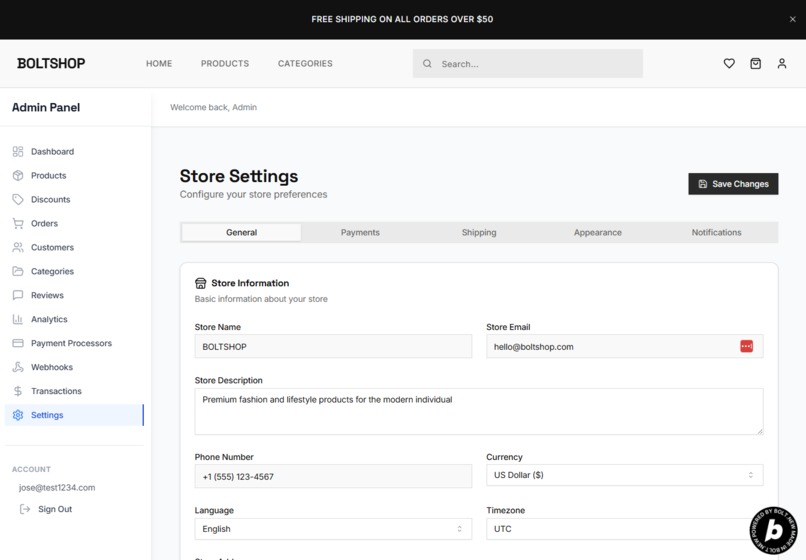Click the Admin Panel heading

pyautogui.click(x=46, y=107)
